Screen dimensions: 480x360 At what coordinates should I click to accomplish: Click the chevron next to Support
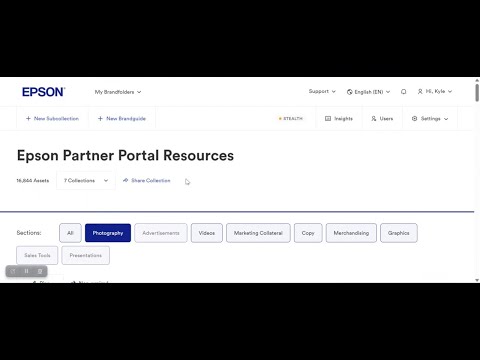click(333, 92)
